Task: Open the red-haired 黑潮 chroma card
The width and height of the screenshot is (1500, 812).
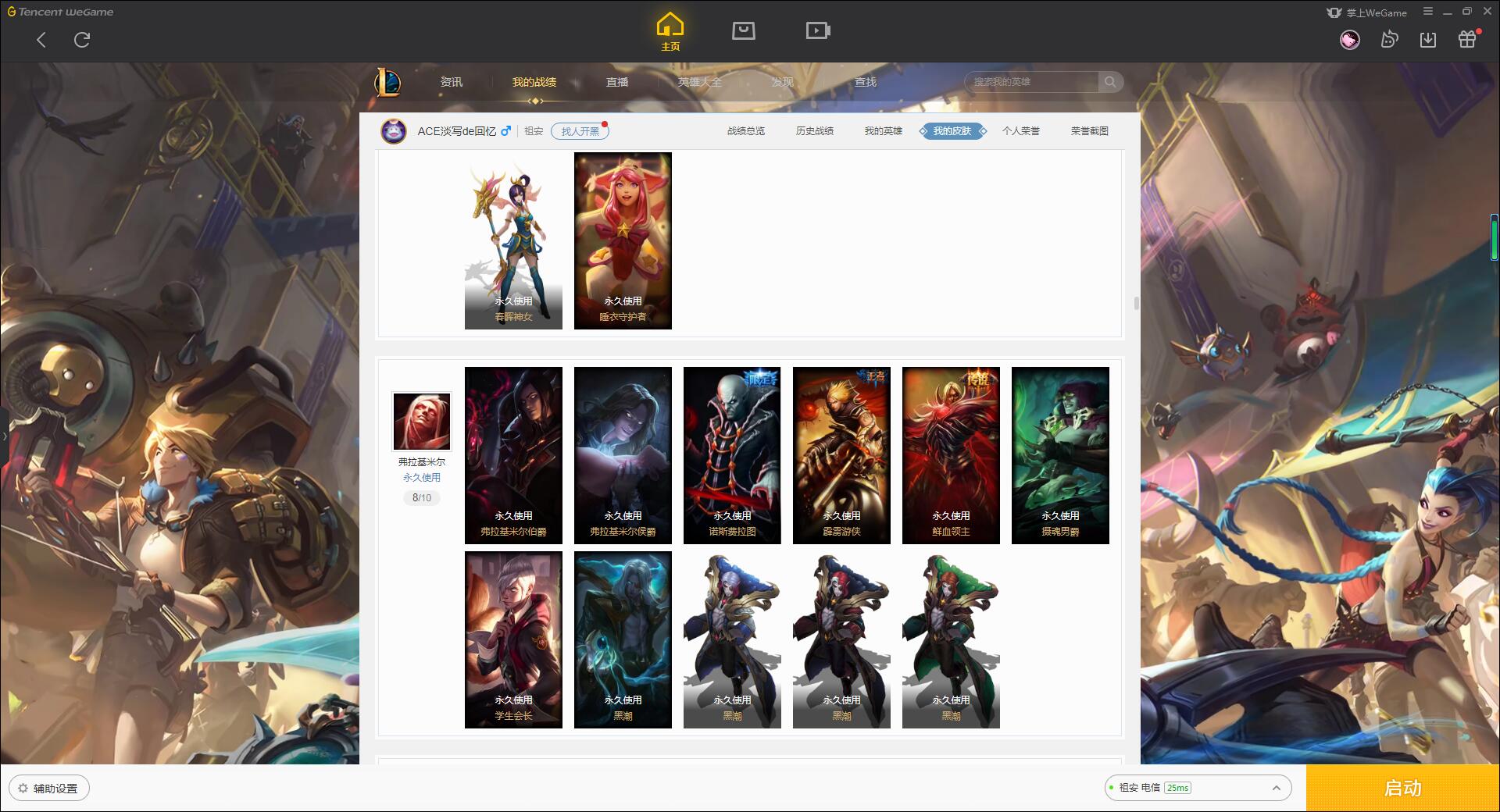Action: [x=841, y=639]
